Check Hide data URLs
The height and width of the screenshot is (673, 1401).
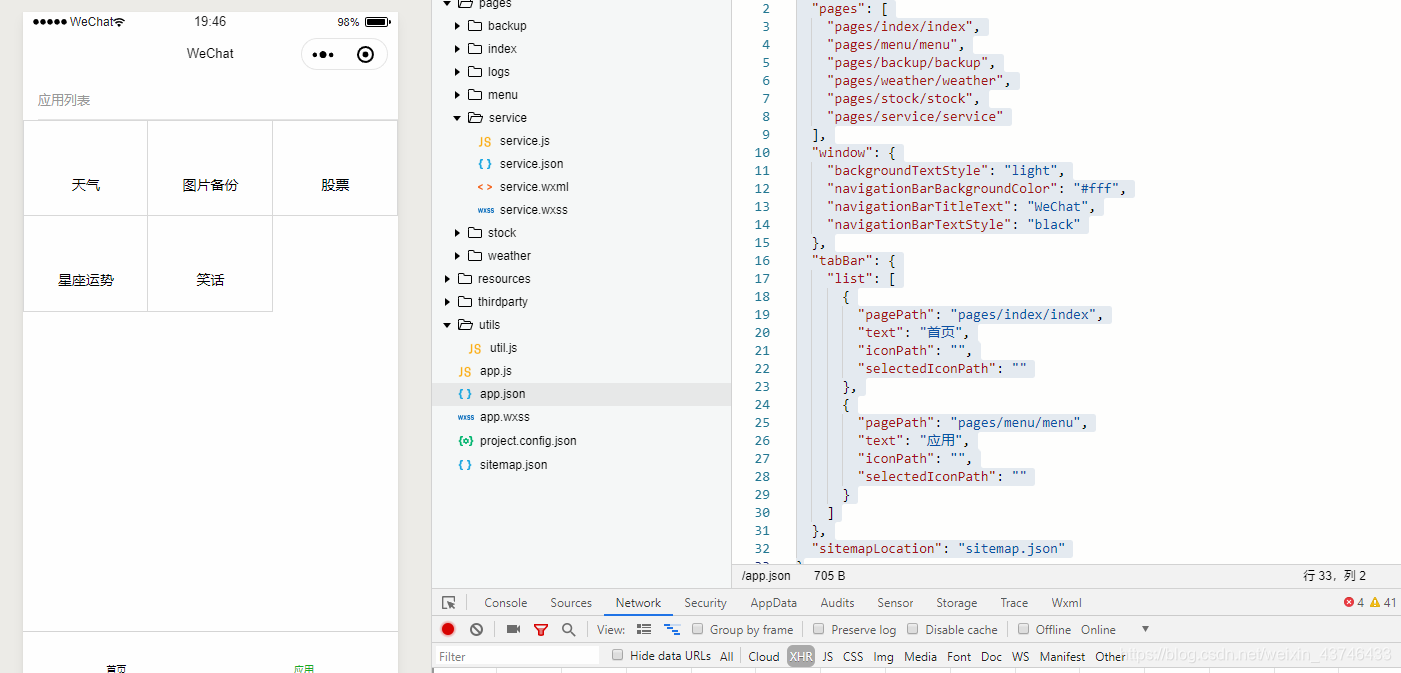click(618, 655)
